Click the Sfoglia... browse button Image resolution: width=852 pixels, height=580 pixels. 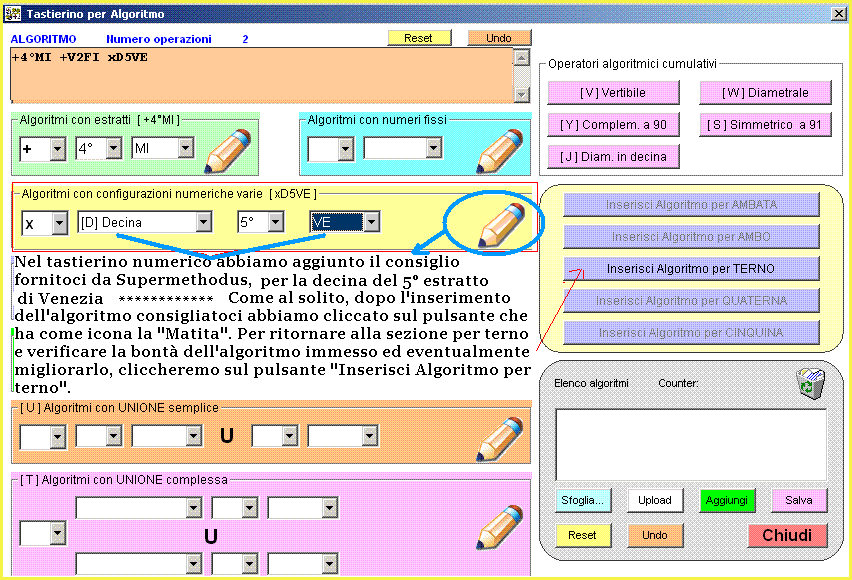(583, 501)
